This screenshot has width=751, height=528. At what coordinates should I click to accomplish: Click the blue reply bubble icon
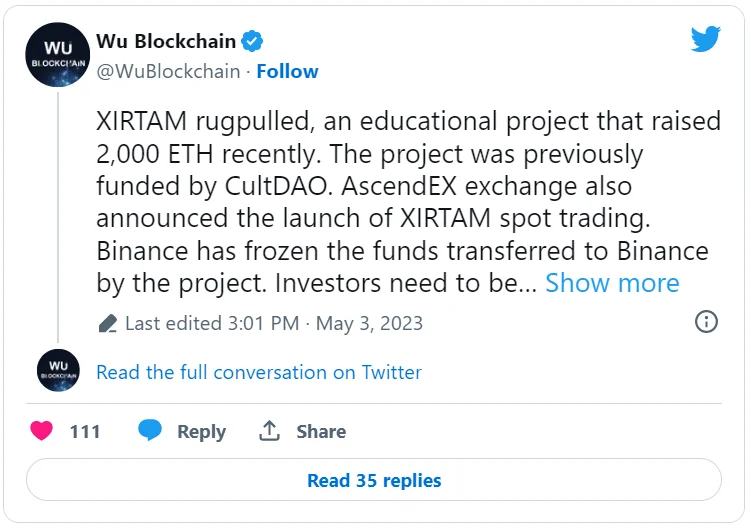click(150, 431)
